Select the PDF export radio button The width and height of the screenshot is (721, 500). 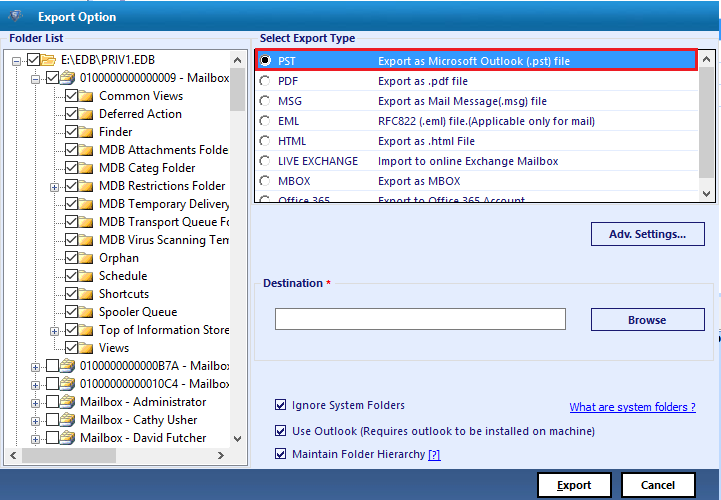tap(265, 81)
